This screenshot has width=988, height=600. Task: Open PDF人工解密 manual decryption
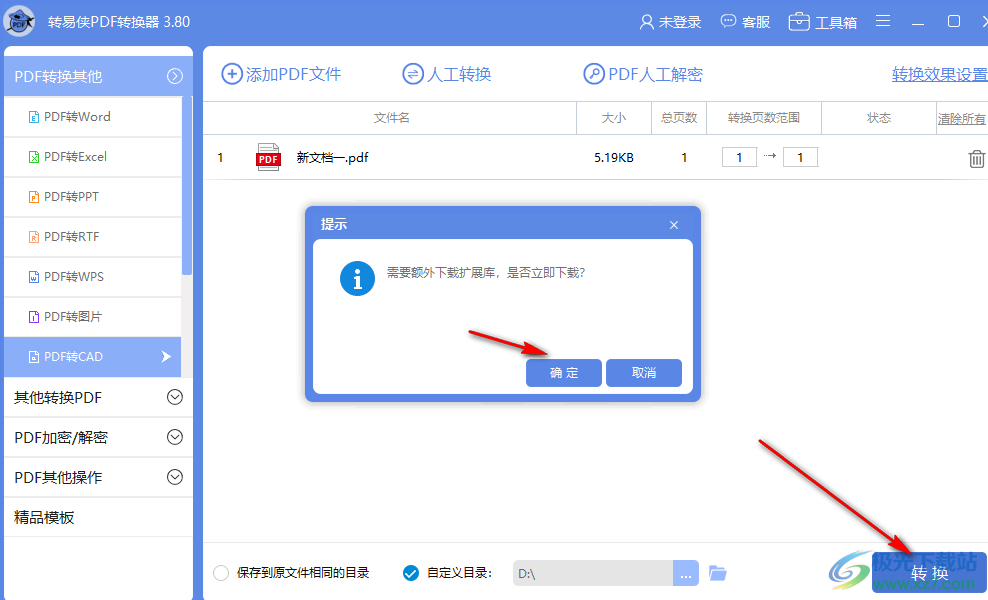pyautogui.click(x=643, y=74)
